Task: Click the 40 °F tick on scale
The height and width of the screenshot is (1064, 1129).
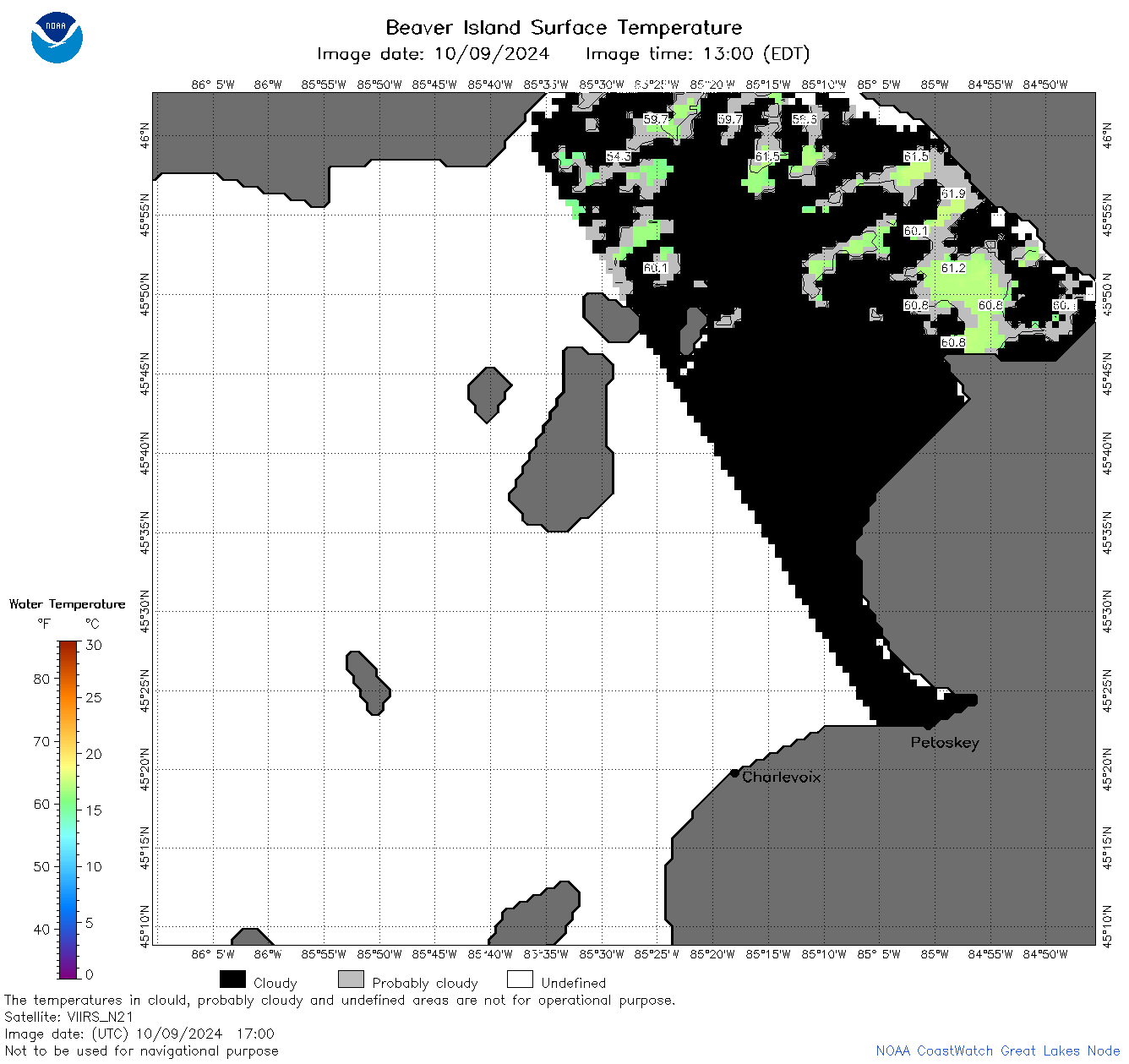Action: [x=41, y=929]
